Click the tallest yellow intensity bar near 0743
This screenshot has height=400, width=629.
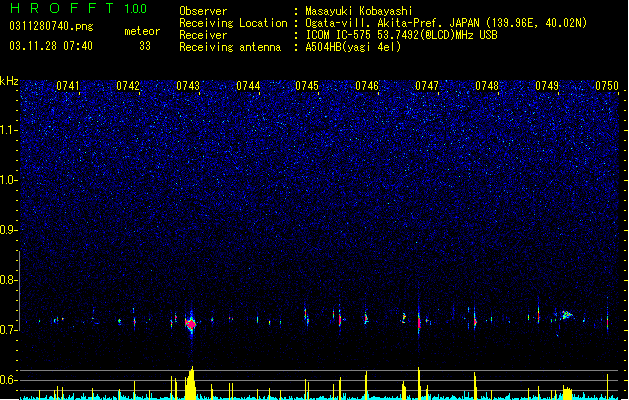pos(191,382)
